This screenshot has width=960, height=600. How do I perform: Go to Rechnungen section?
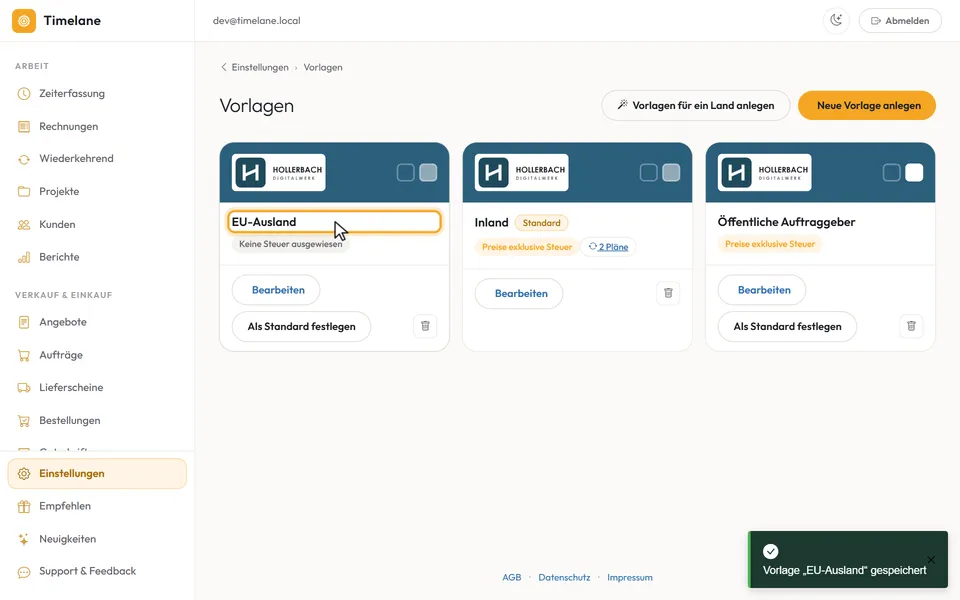[97, 127]
